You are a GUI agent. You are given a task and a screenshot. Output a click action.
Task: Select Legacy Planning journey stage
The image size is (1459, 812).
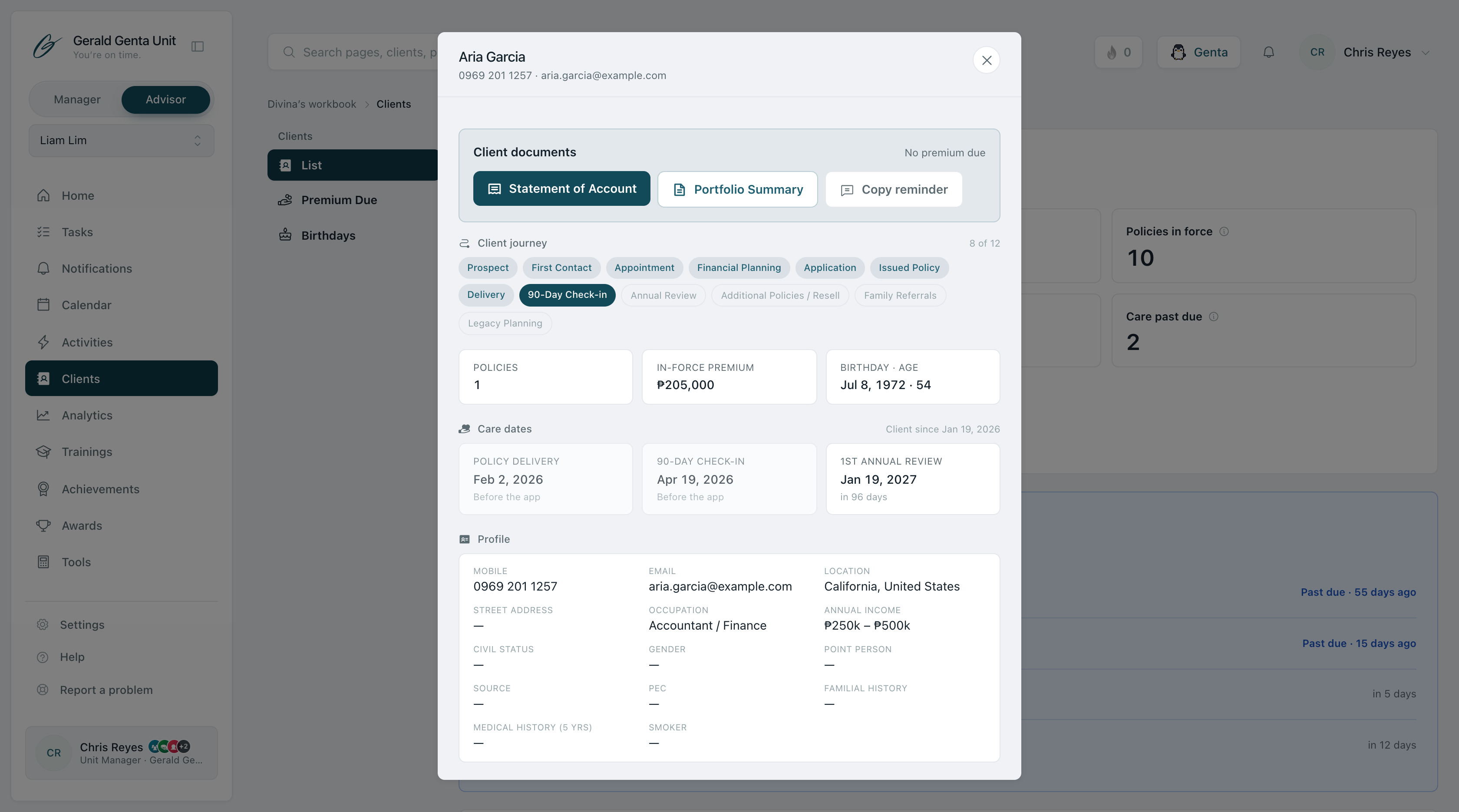[505, 323]
